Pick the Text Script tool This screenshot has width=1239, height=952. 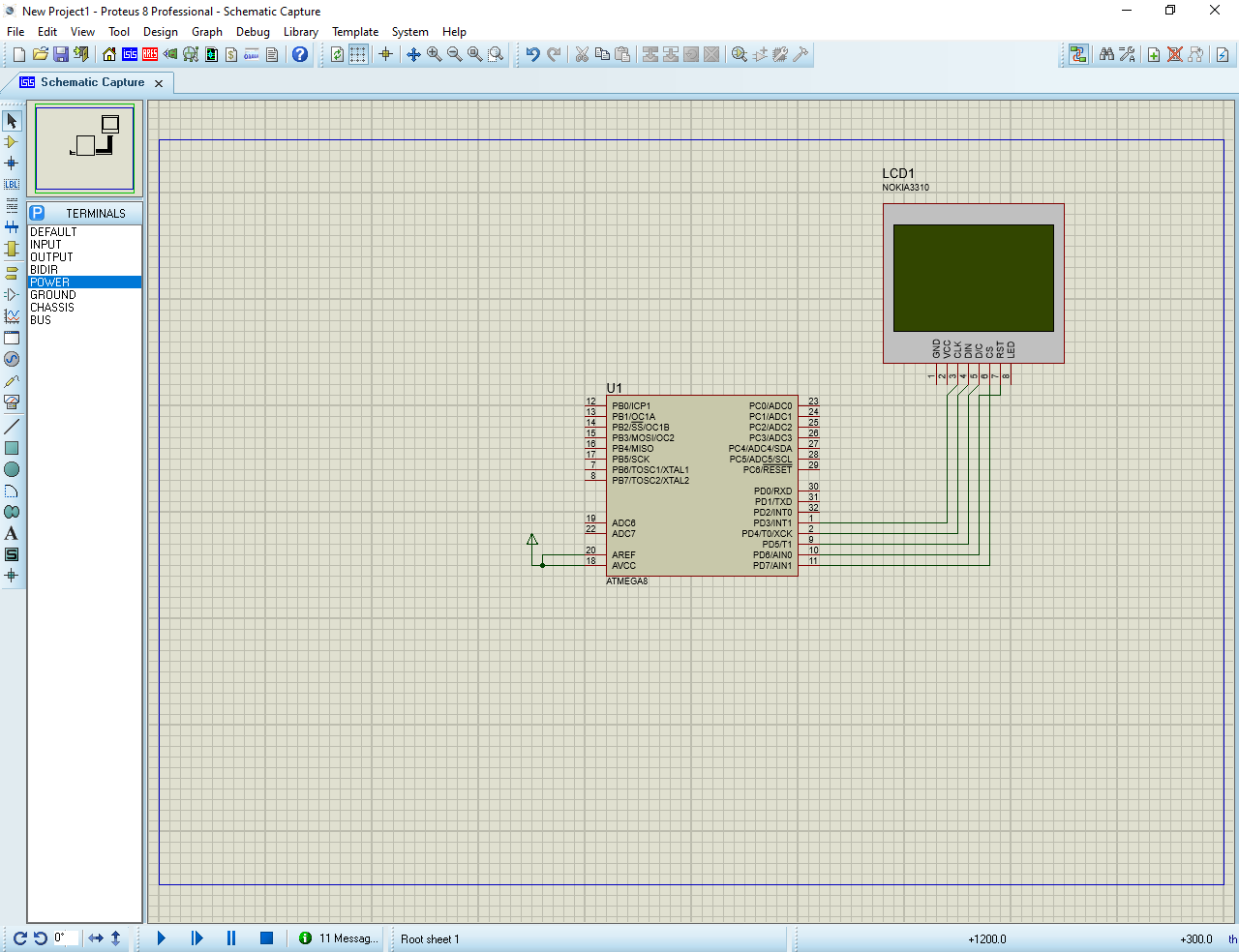(x=12, y=205)
